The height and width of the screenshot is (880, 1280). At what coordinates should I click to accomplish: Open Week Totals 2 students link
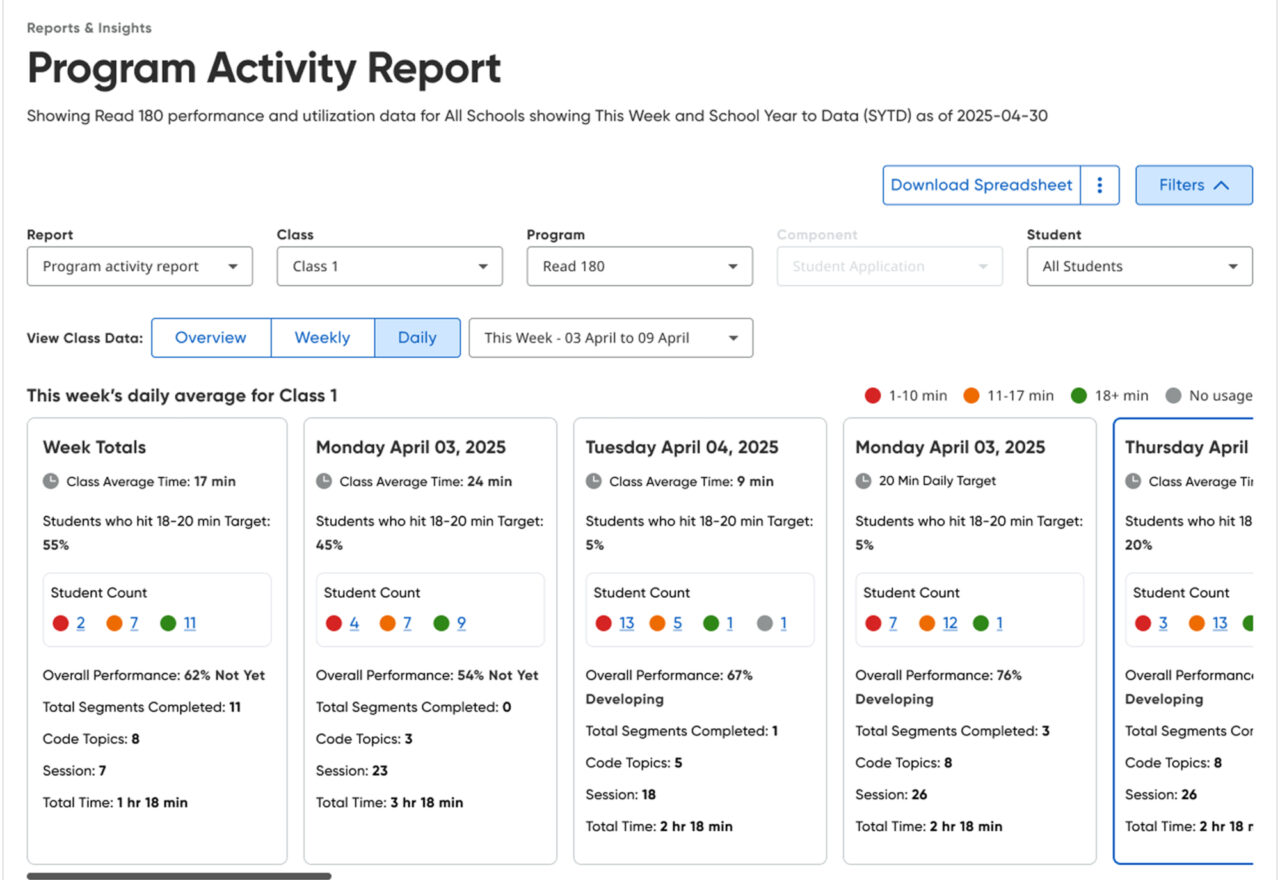(x=80, y=623)
